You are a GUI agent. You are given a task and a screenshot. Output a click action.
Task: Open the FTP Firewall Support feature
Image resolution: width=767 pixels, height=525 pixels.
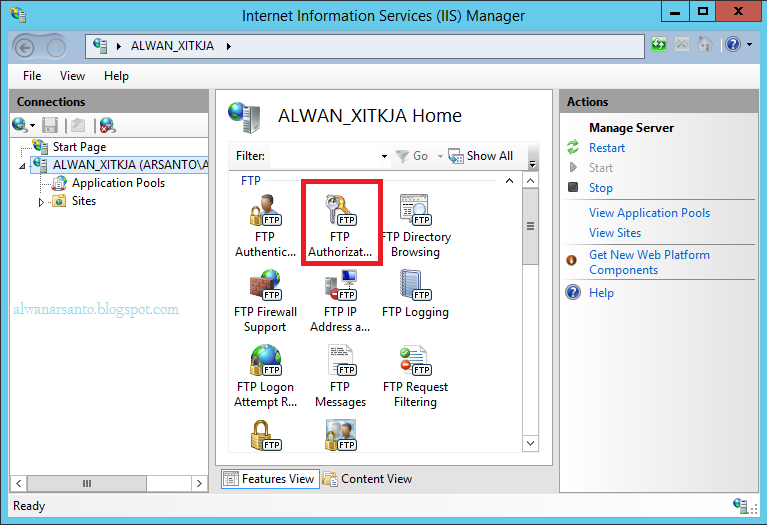click(x=265, y=301)
